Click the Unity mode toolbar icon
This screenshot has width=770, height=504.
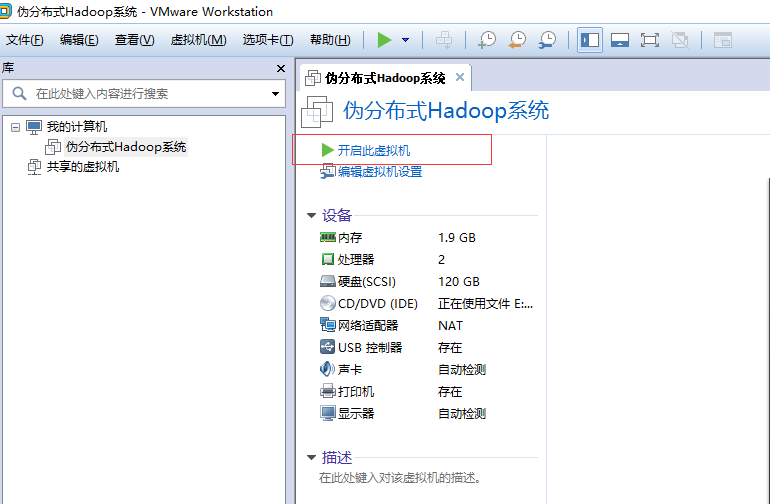(x=680, y=40)
